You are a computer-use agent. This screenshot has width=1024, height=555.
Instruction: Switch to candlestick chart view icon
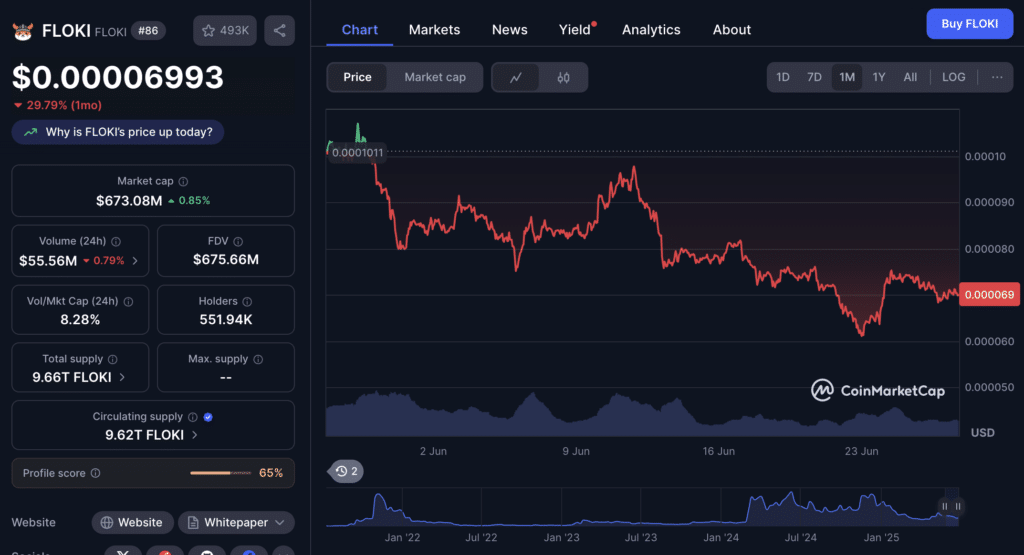[x=564, y=77]
